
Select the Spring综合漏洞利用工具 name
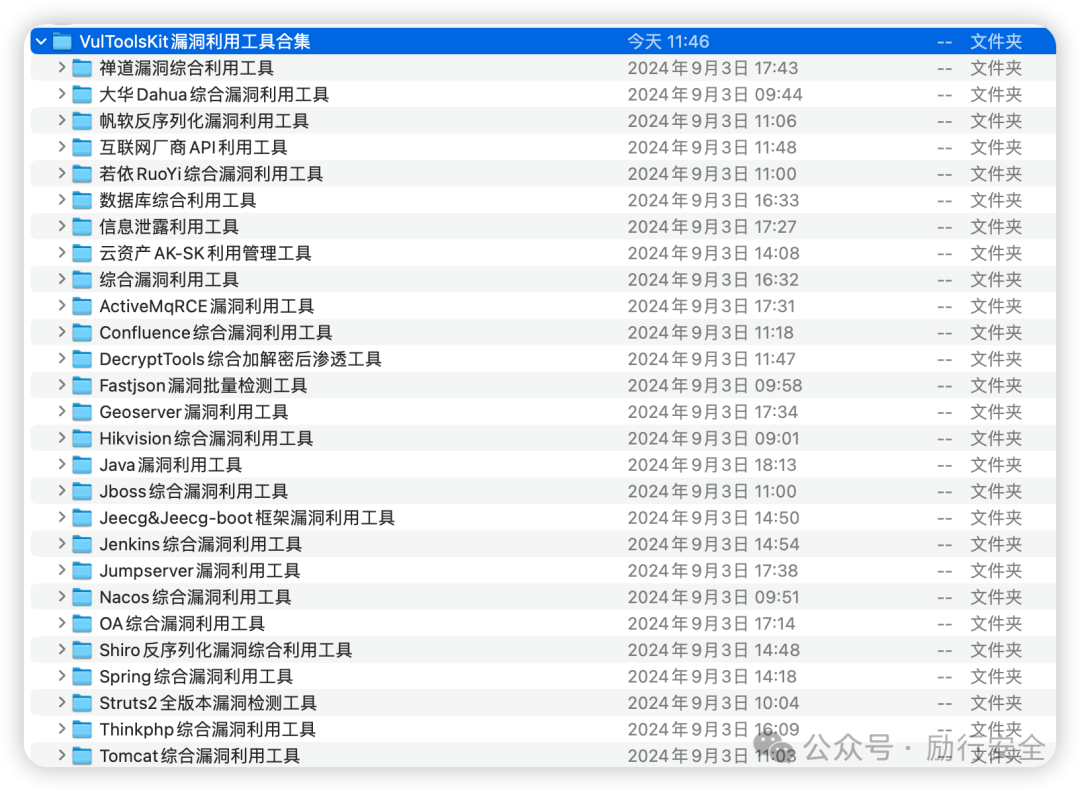196,677
